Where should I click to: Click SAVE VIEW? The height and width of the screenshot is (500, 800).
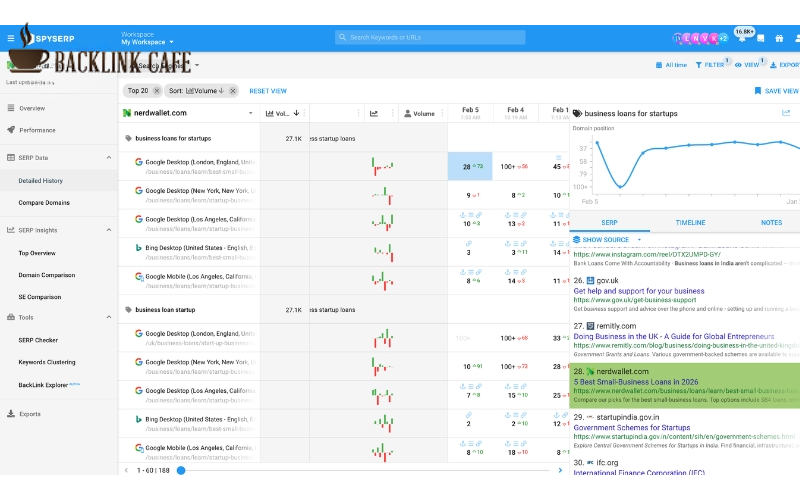tap(777, 91)
